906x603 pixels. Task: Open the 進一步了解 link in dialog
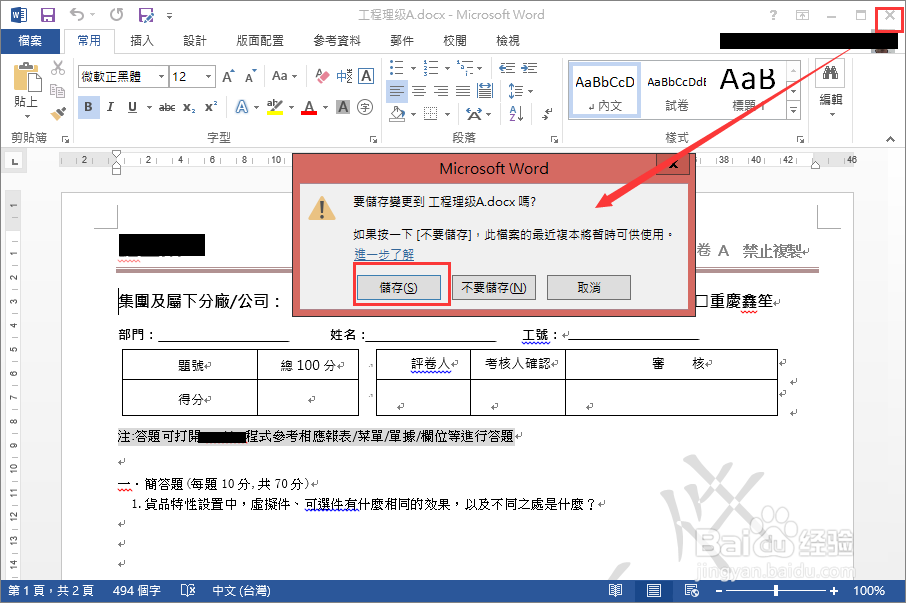[x=384, y=254]
